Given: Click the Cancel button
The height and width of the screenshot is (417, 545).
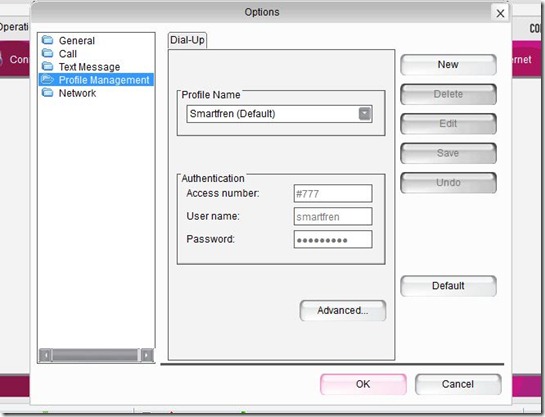Looking at the screenshot, I should [x=458, y=384].
